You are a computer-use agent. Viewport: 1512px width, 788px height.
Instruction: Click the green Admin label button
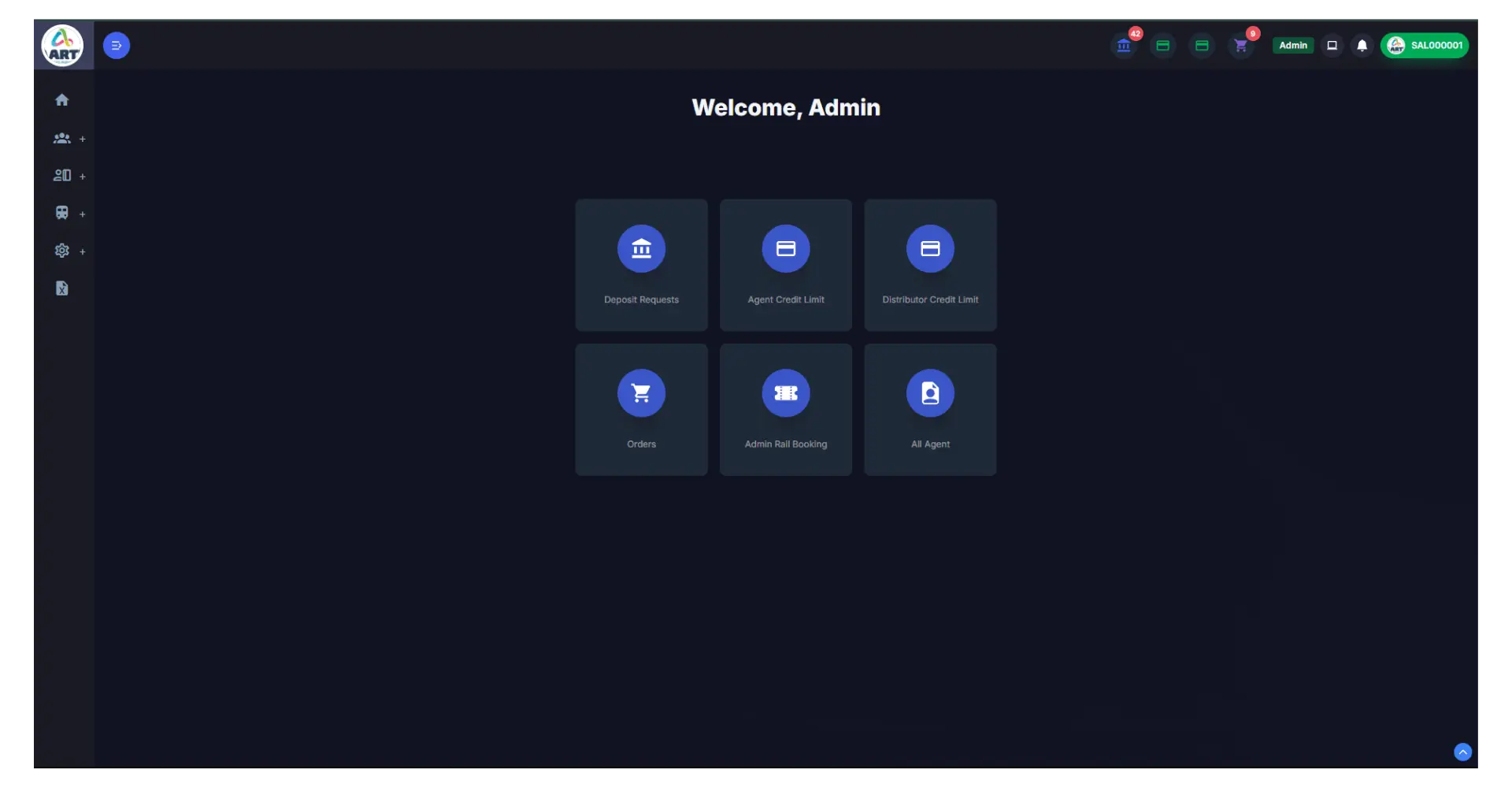[1293, 46]
